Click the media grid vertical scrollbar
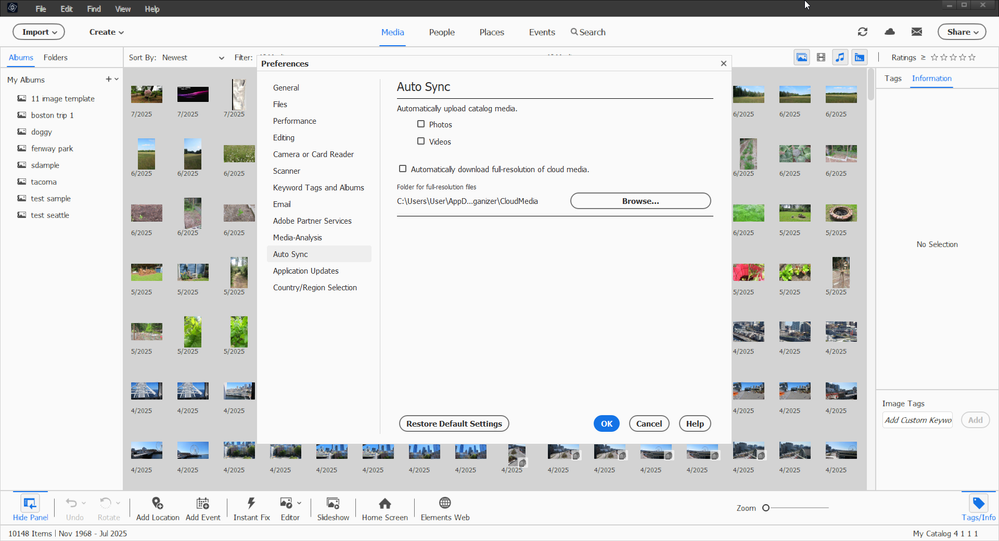Screen dimensions: 999x541 [x=871, y=85]
